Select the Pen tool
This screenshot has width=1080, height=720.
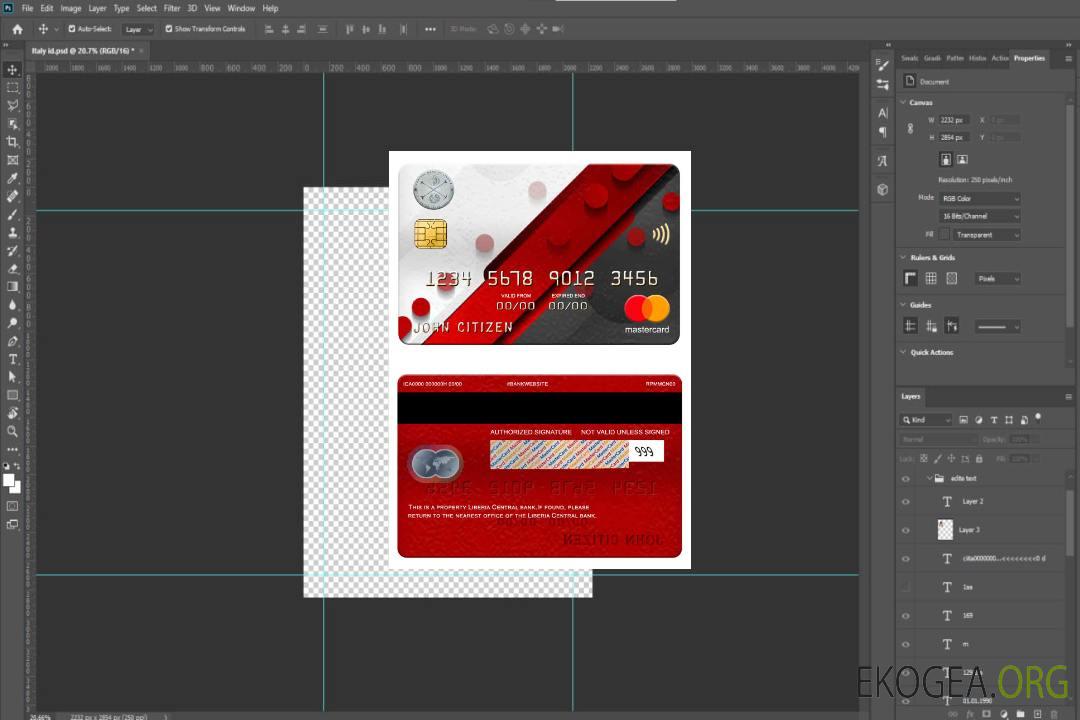[12, 341]
